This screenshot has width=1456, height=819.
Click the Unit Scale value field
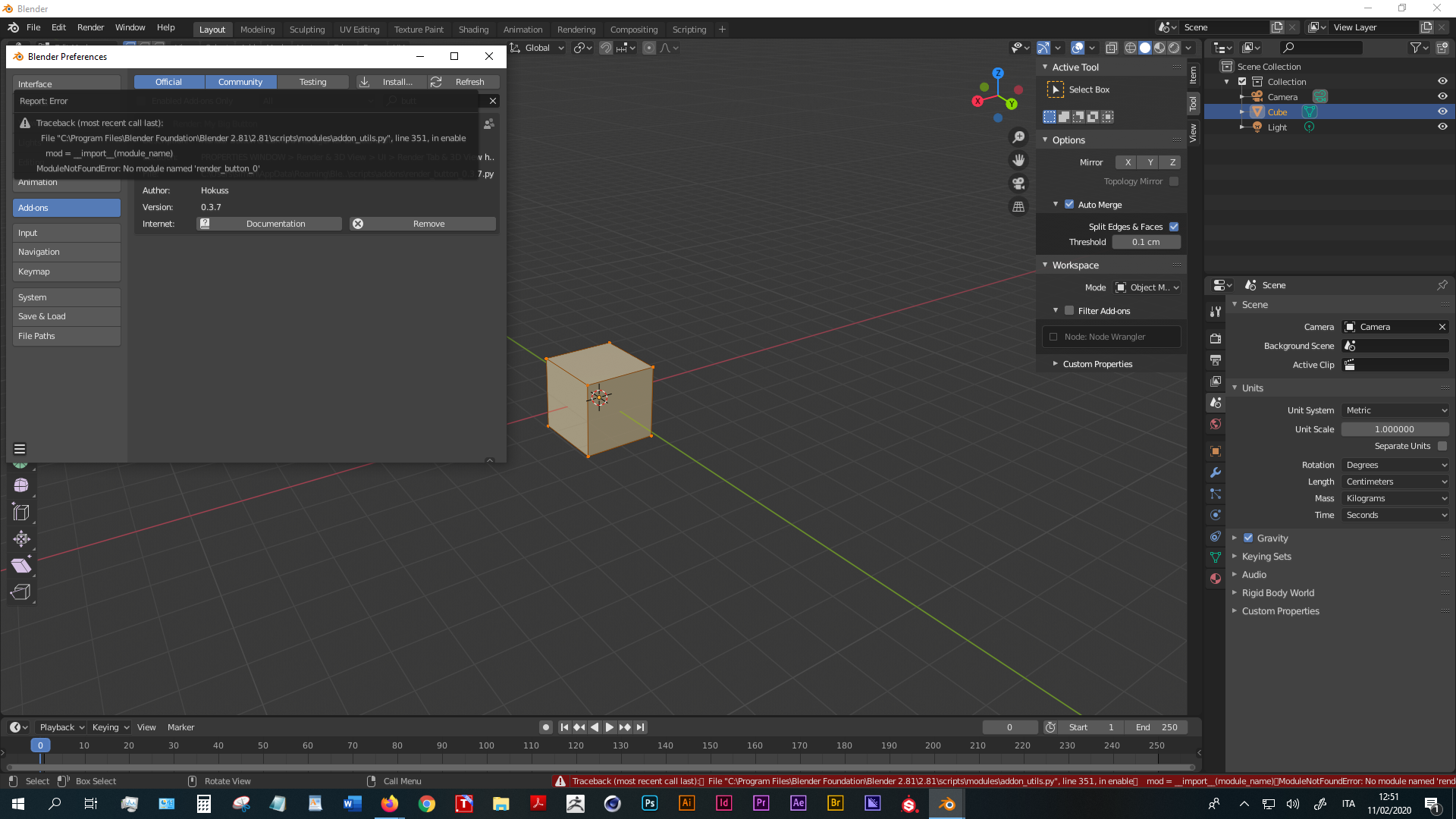(x=1394, y=429)
